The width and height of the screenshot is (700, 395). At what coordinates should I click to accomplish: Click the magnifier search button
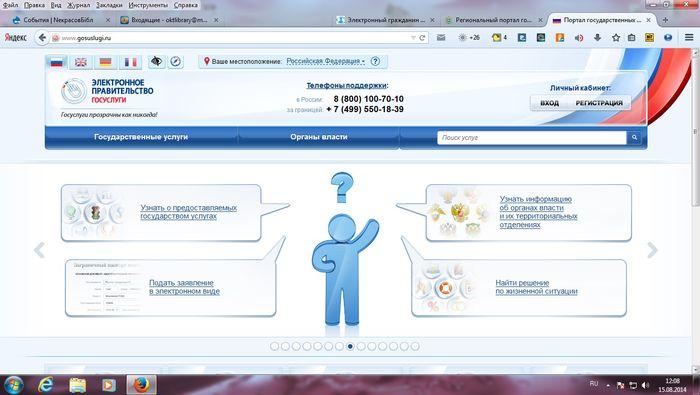[x=634, y=138]
